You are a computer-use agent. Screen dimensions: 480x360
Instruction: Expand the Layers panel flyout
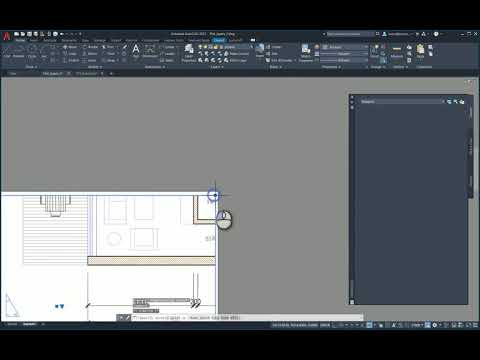click(217, 67)
